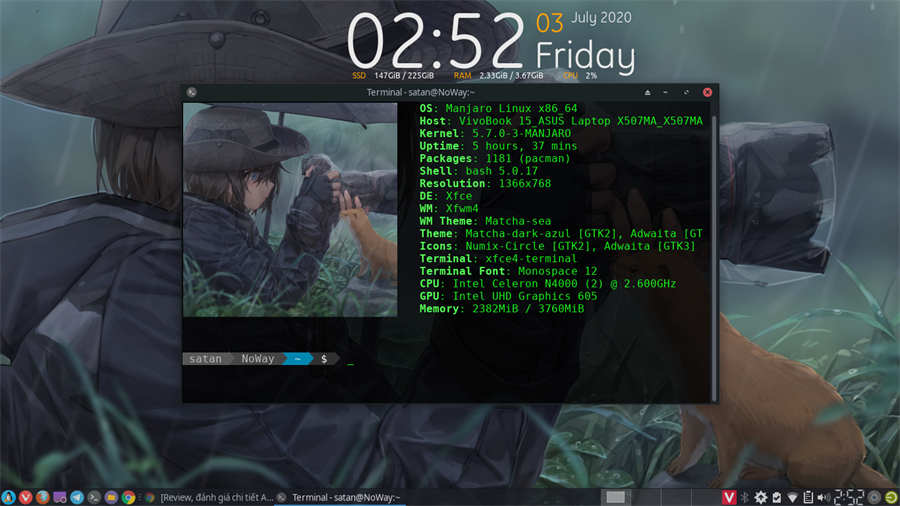This screenshot has height=506, width=900.
Task: Switch to the first workspace in pager
Action: pyautogui.click(x=616, y=497)
